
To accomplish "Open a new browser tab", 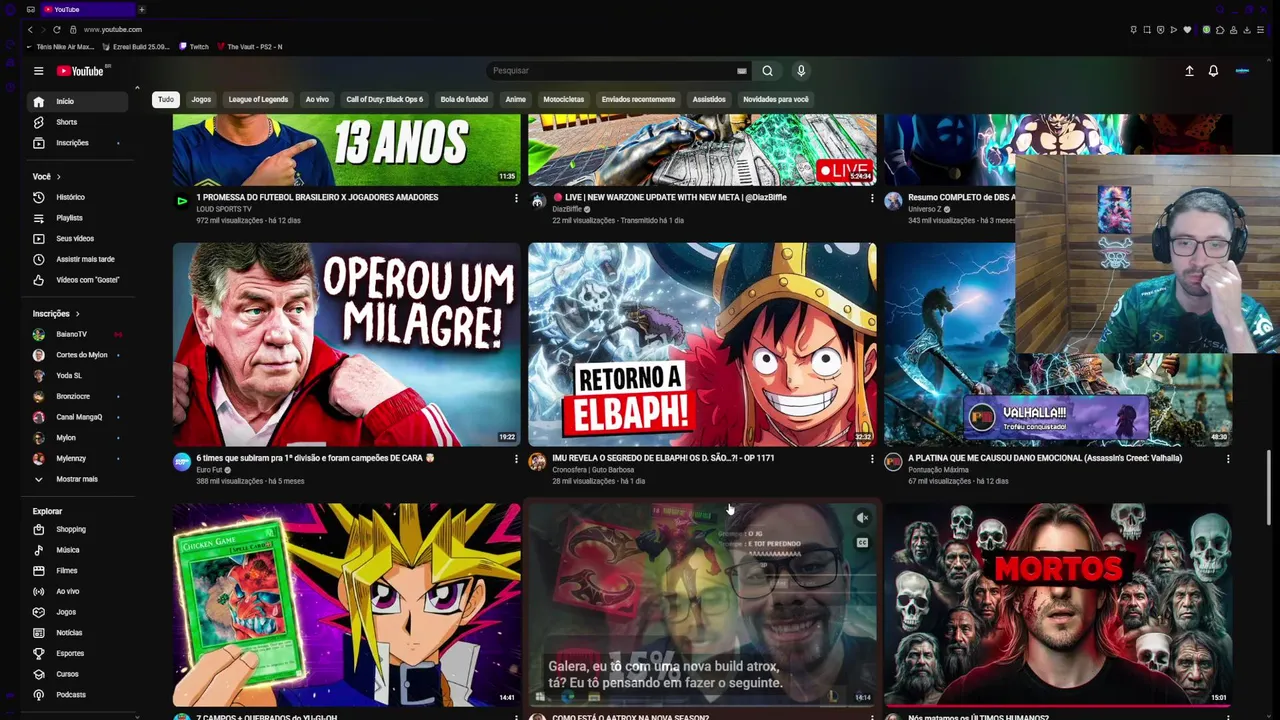I will tap(141, 9).
